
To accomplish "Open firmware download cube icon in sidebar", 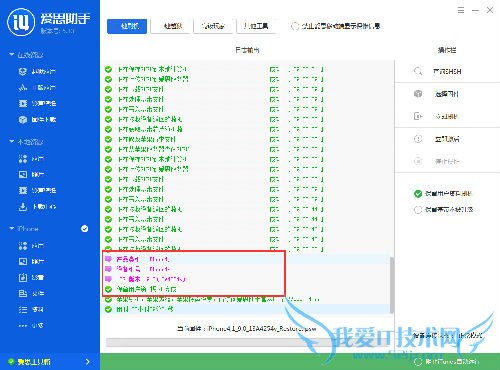I will pyautogui.click(x=23, y=119).
